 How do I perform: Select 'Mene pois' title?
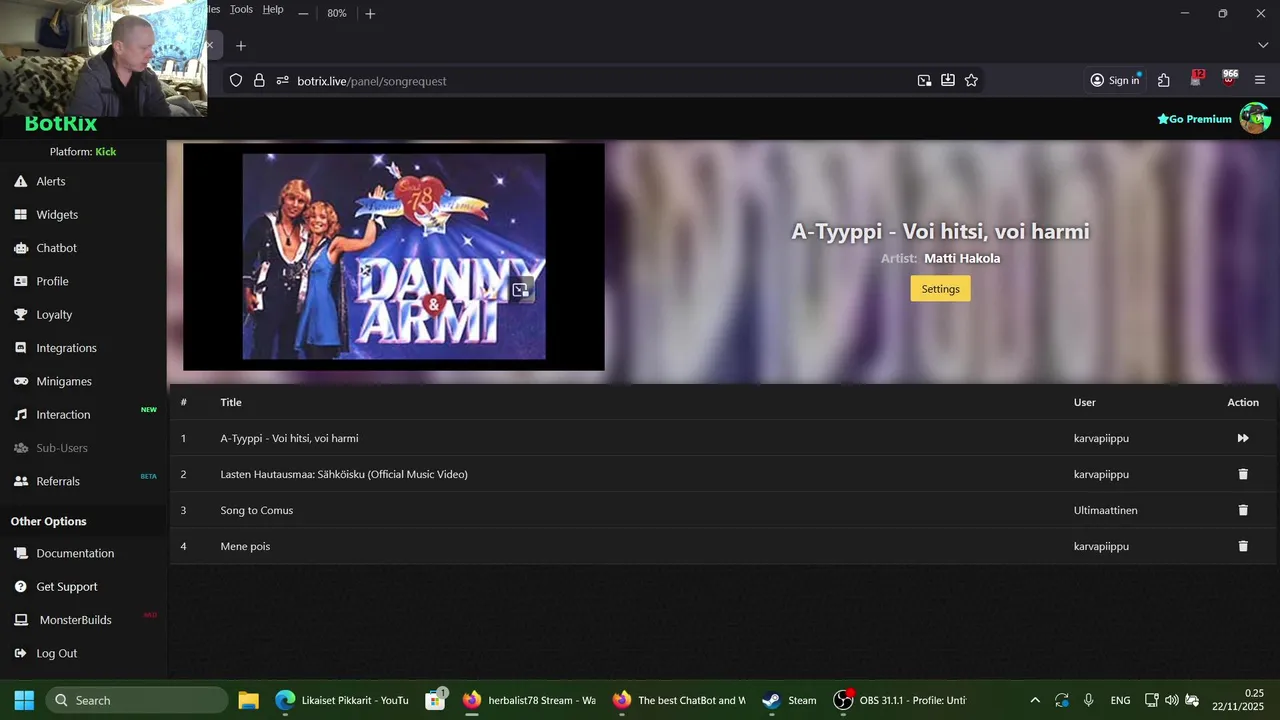(x=245, y=546)
